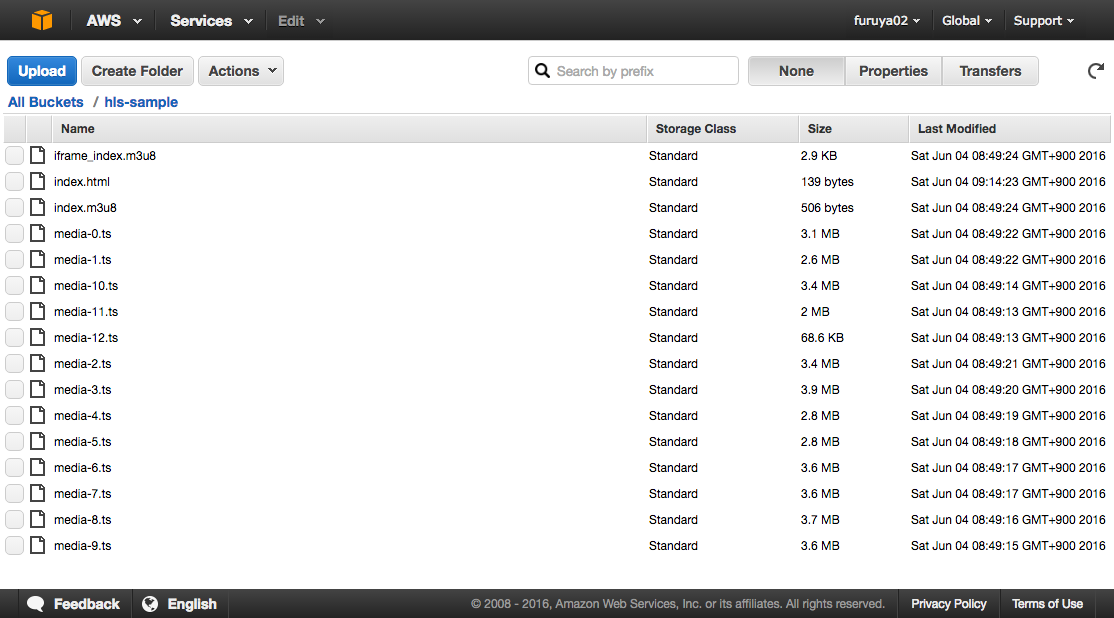Click the file icon beside media-12.ts
The image size is (1114, 618).
[38, 338]
